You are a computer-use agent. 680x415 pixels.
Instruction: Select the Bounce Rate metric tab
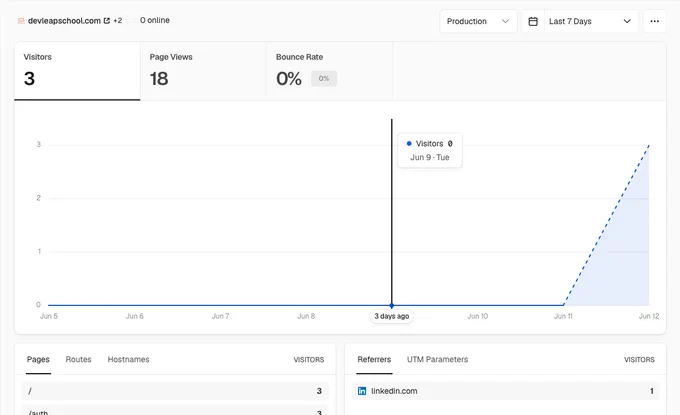pos(330,71)
